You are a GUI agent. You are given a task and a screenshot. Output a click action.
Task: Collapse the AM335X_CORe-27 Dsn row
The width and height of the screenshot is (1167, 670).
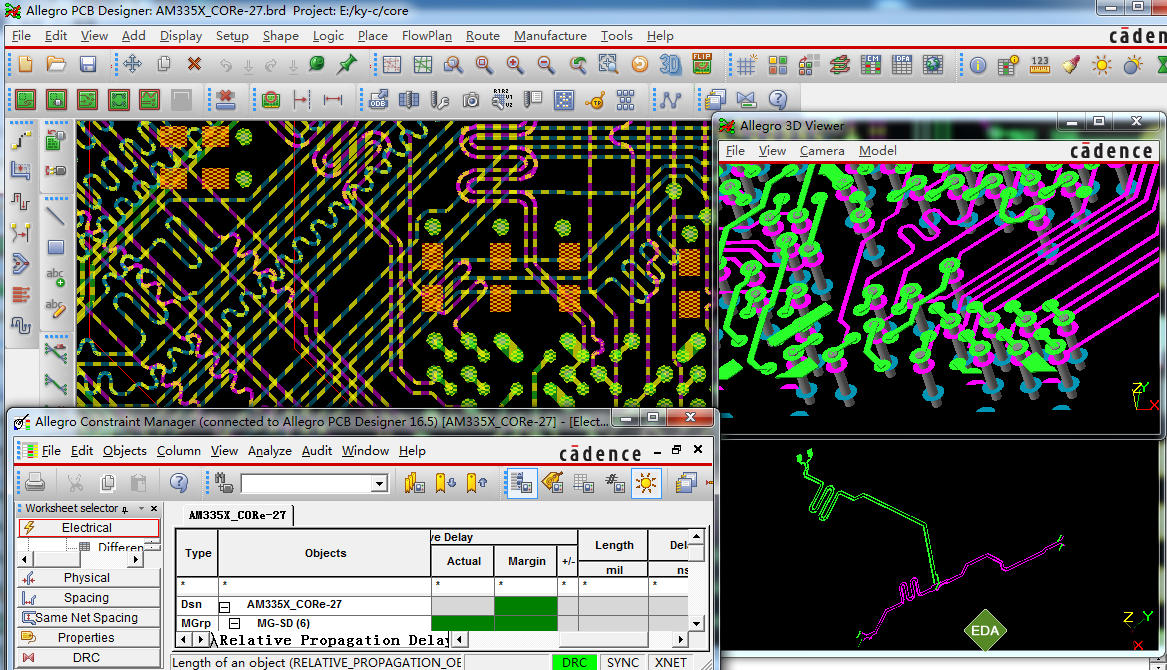(224, 605)
